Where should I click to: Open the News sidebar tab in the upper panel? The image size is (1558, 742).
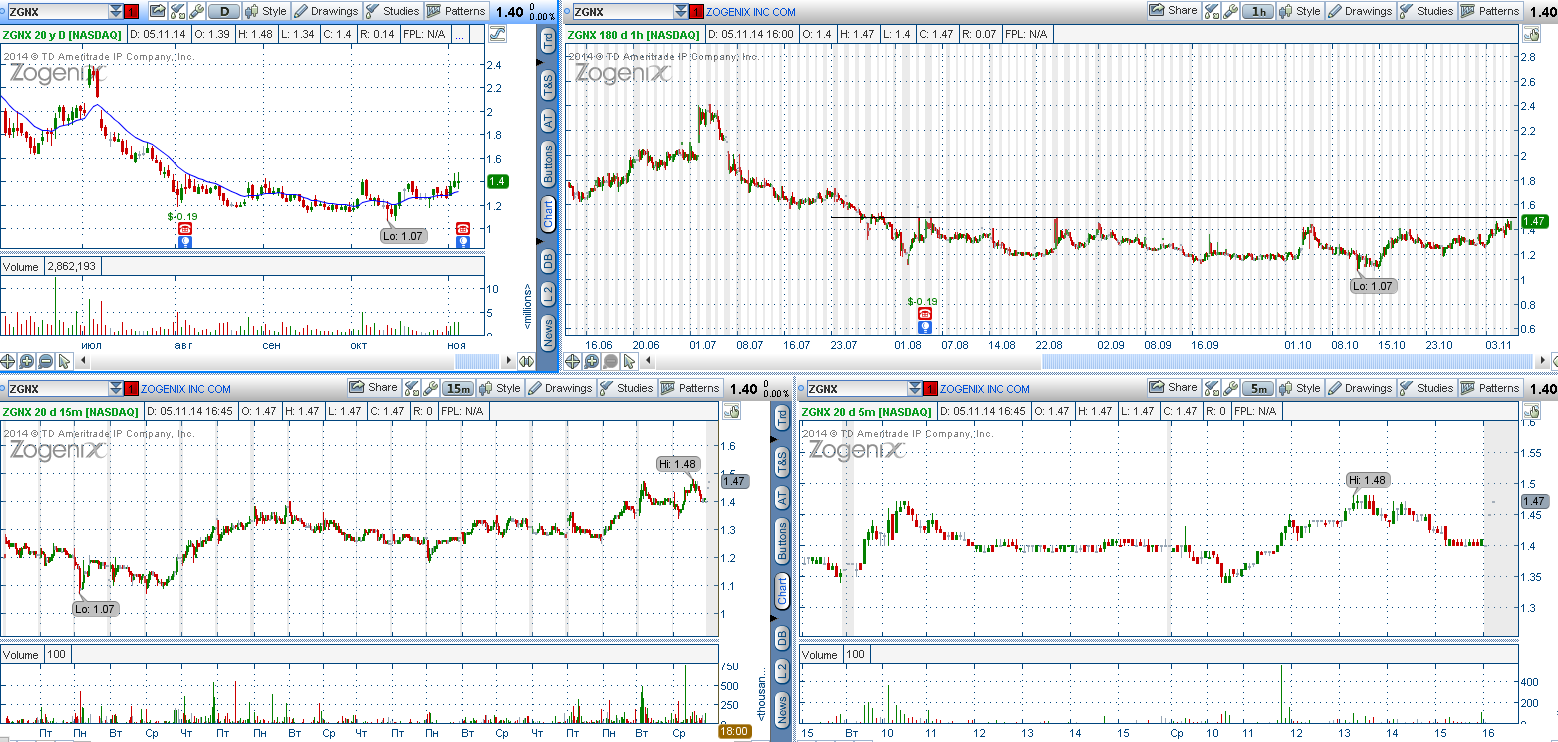pyautogui.click(x=548, y=330)
